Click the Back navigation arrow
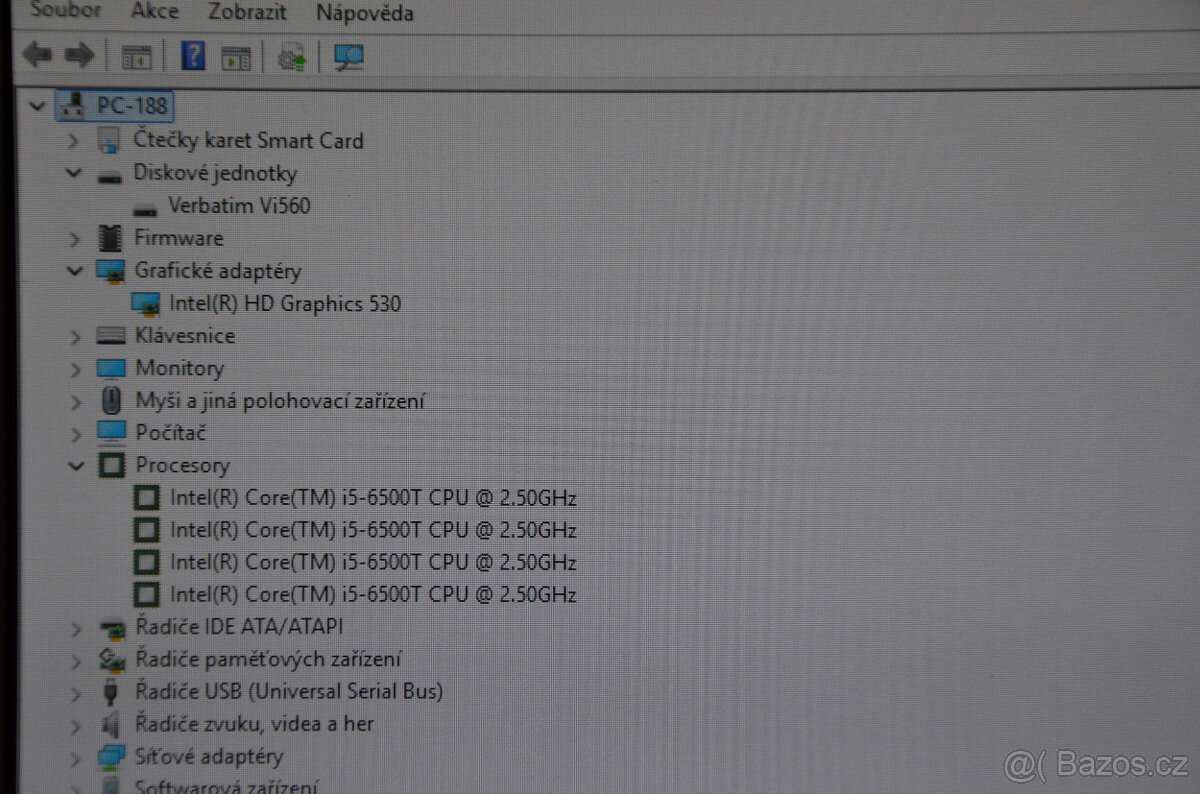Viewport: 1200px width, 794px height. 37,55
